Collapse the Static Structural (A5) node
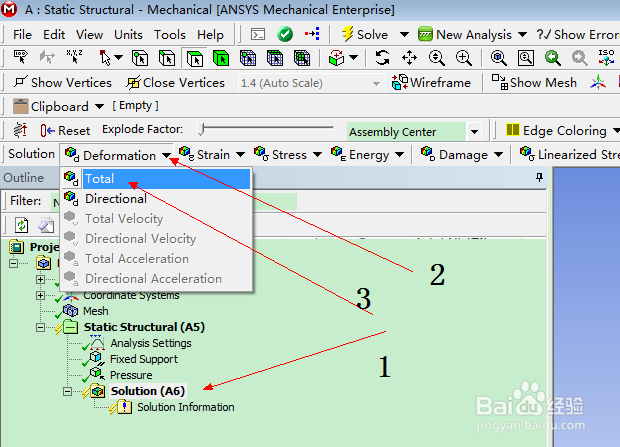 click(x=40, y=327)
